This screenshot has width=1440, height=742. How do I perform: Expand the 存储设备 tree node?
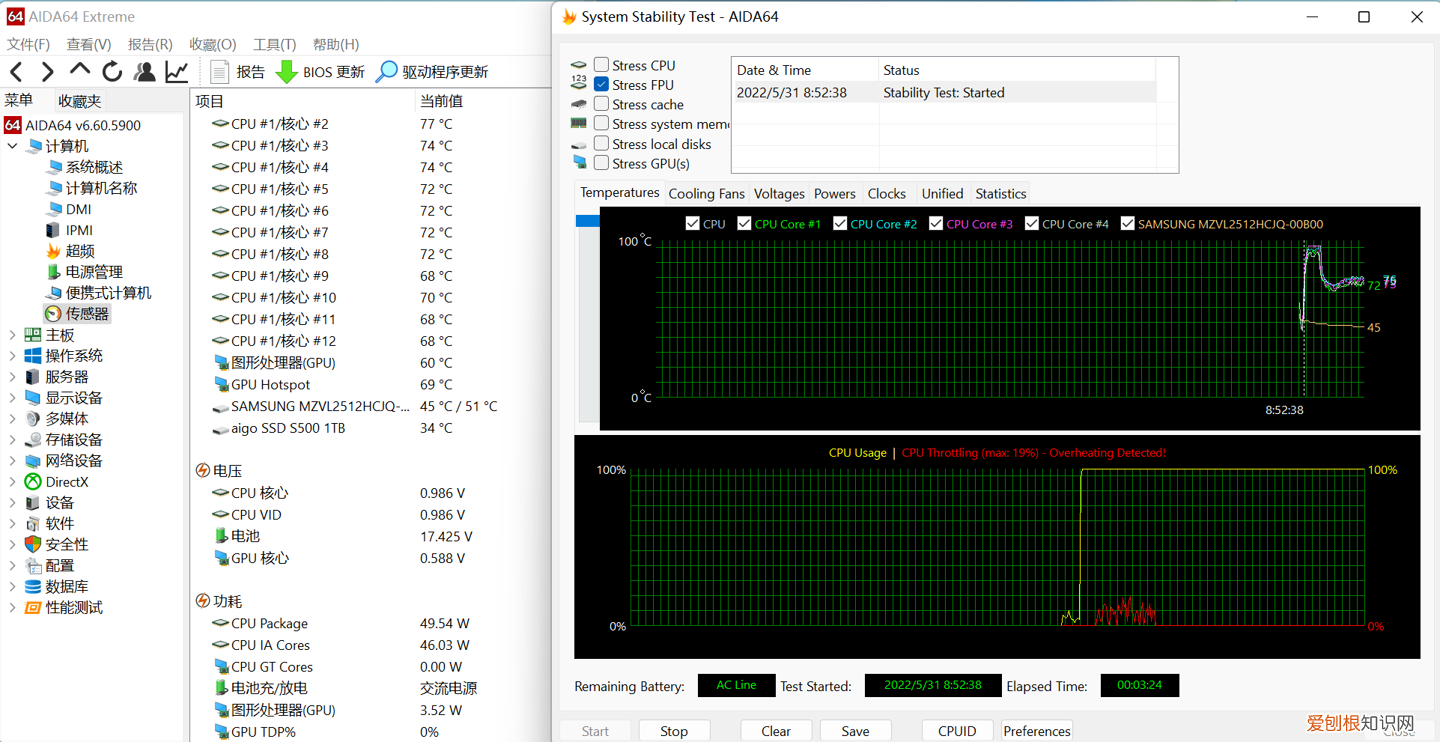coord(12,440)
